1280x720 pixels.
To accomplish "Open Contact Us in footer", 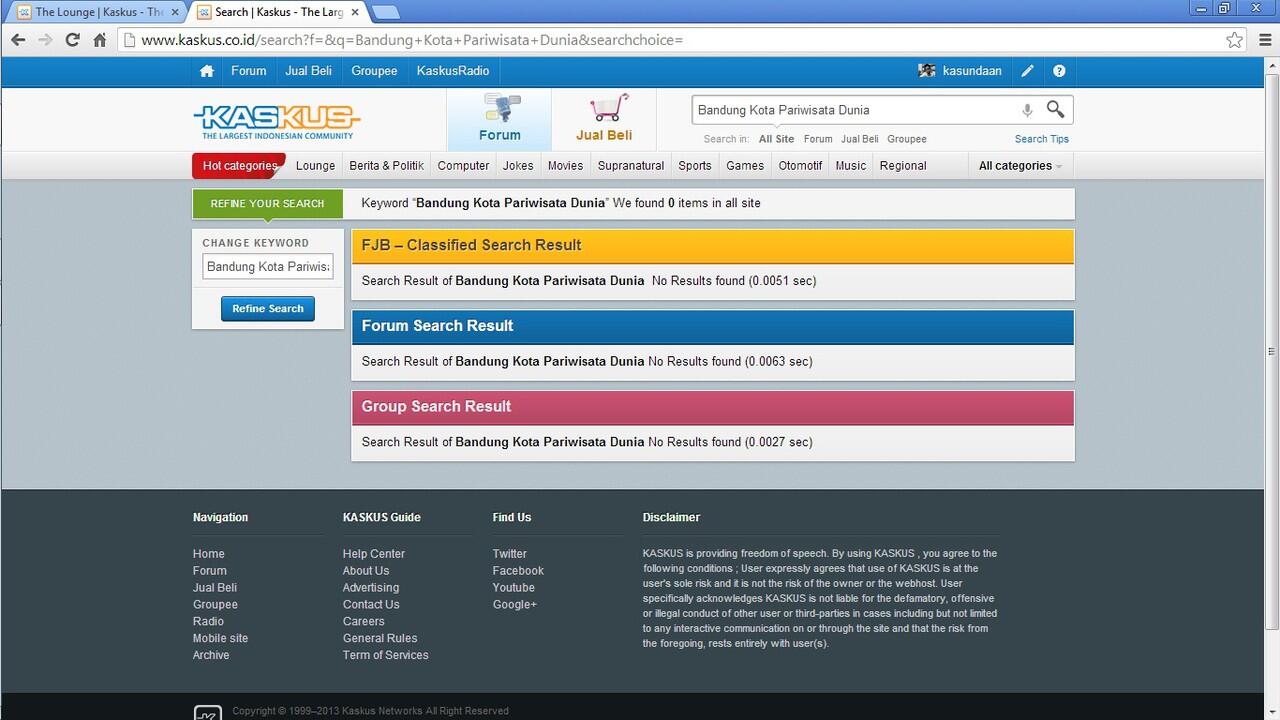I will pos(371,605).
